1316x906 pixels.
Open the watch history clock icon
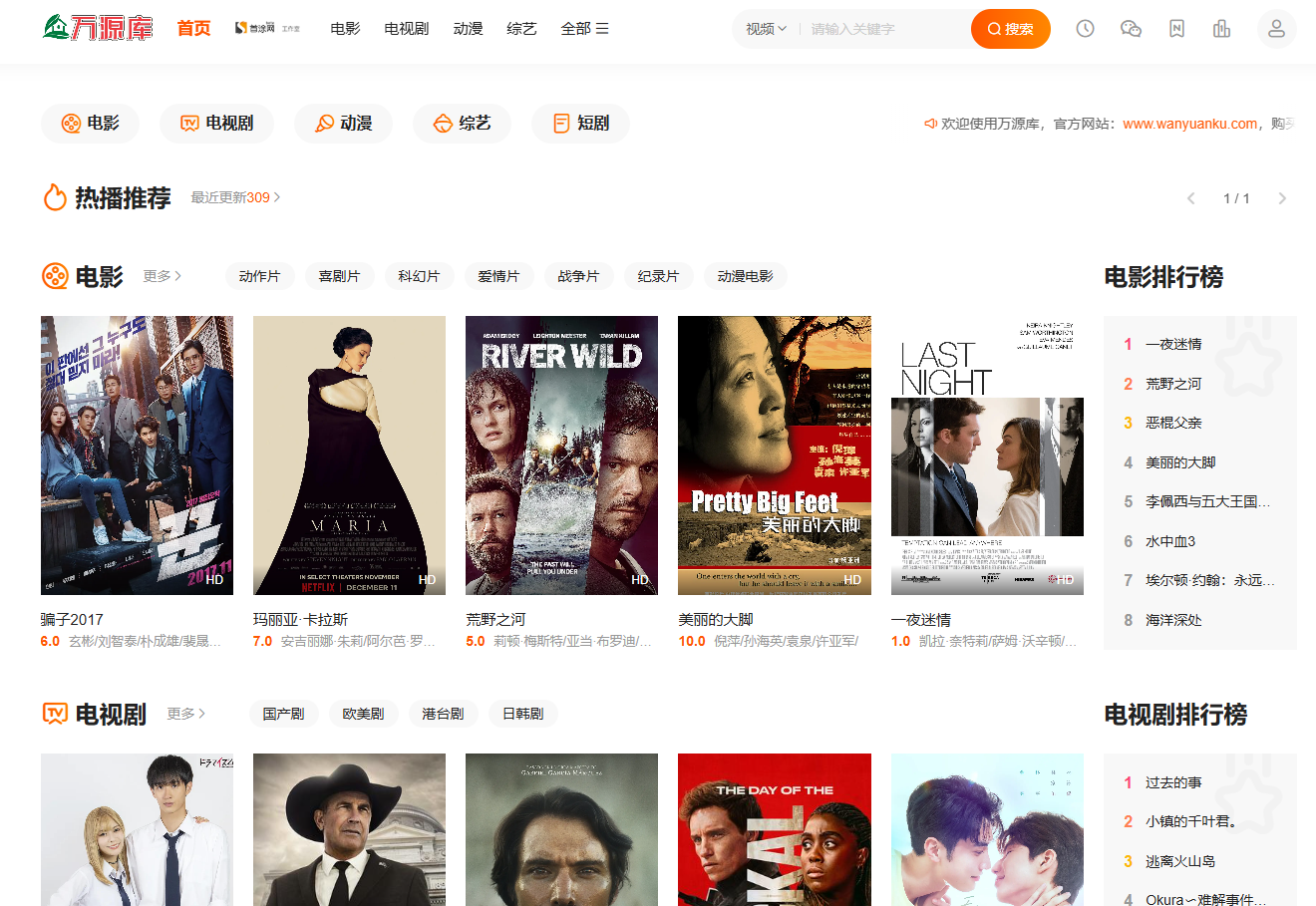pyautogui.click(x=1086, y=29)
